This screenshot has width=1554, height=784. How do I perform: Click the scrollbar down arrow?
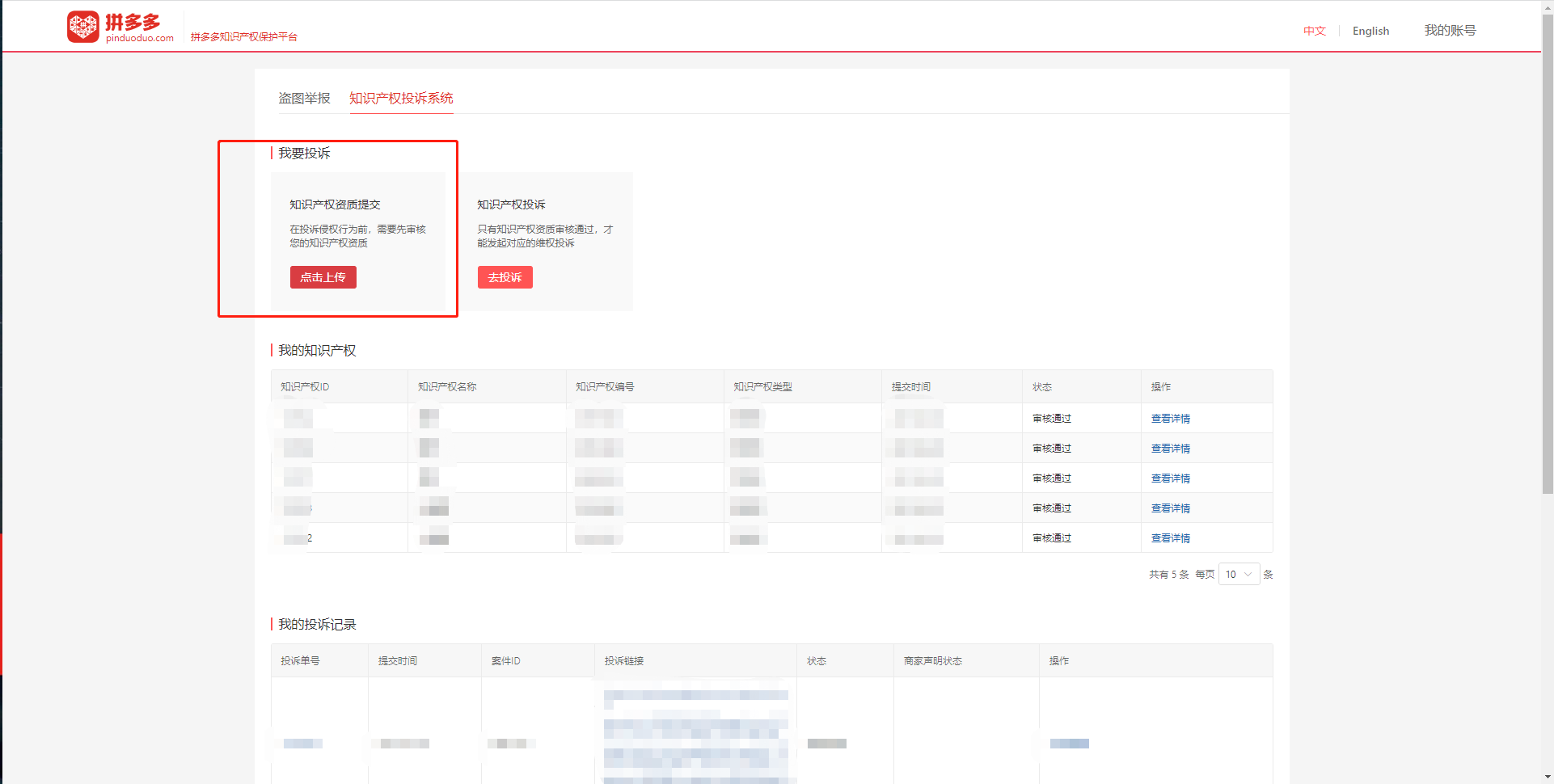click(1548, 777)
